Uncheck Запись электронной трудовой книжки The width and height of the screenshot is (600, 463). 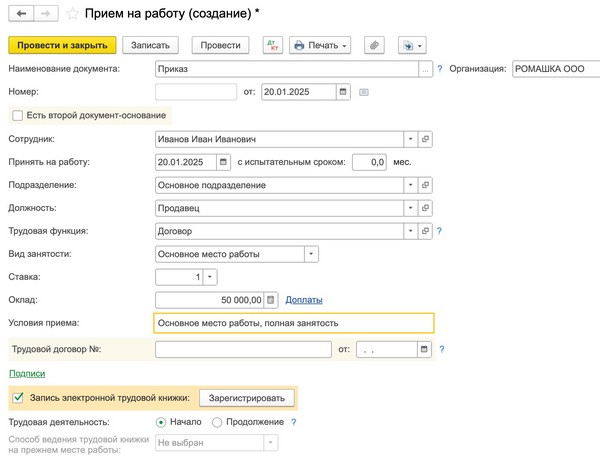pos(18,398)
